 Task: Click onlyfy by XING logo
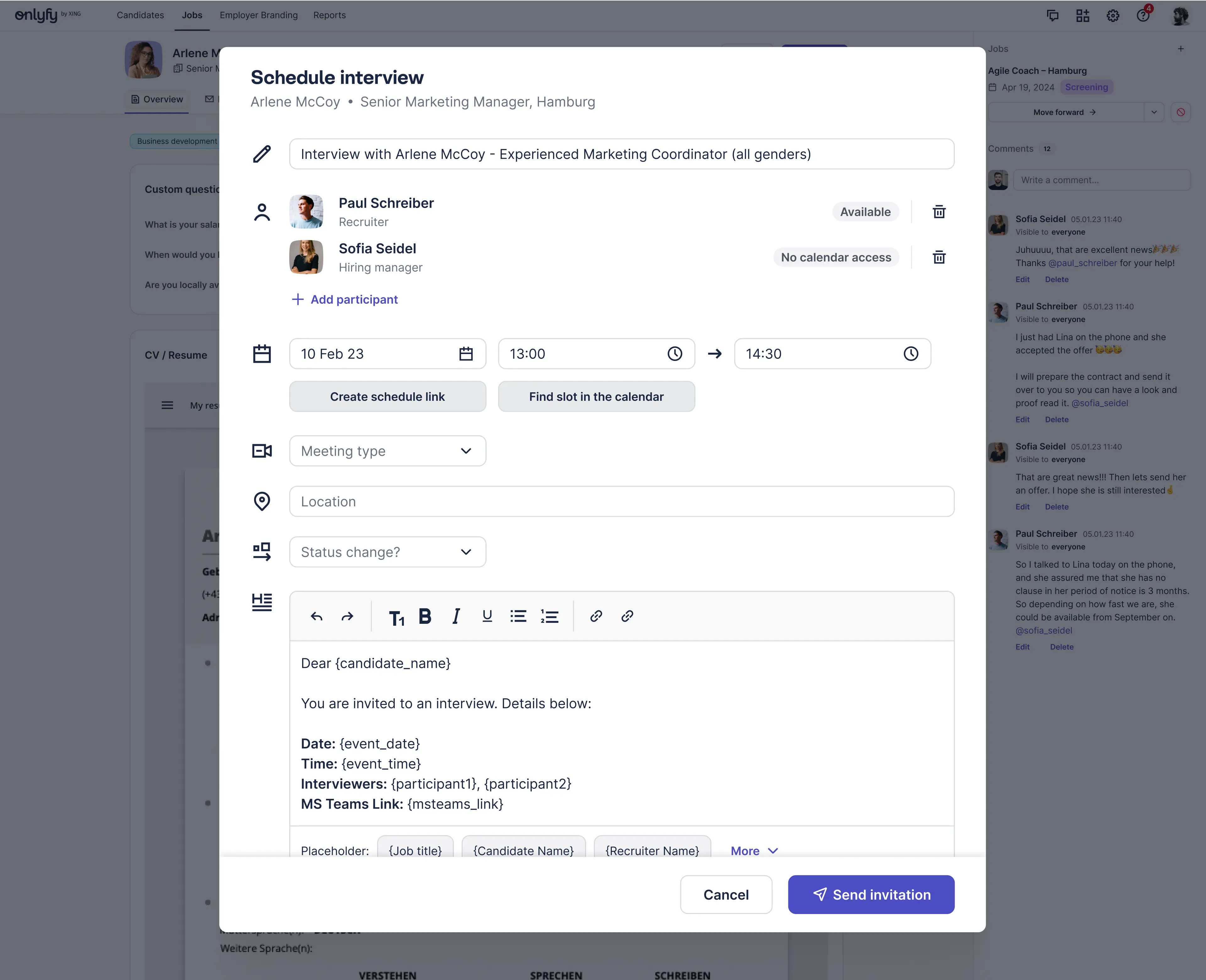47,15
